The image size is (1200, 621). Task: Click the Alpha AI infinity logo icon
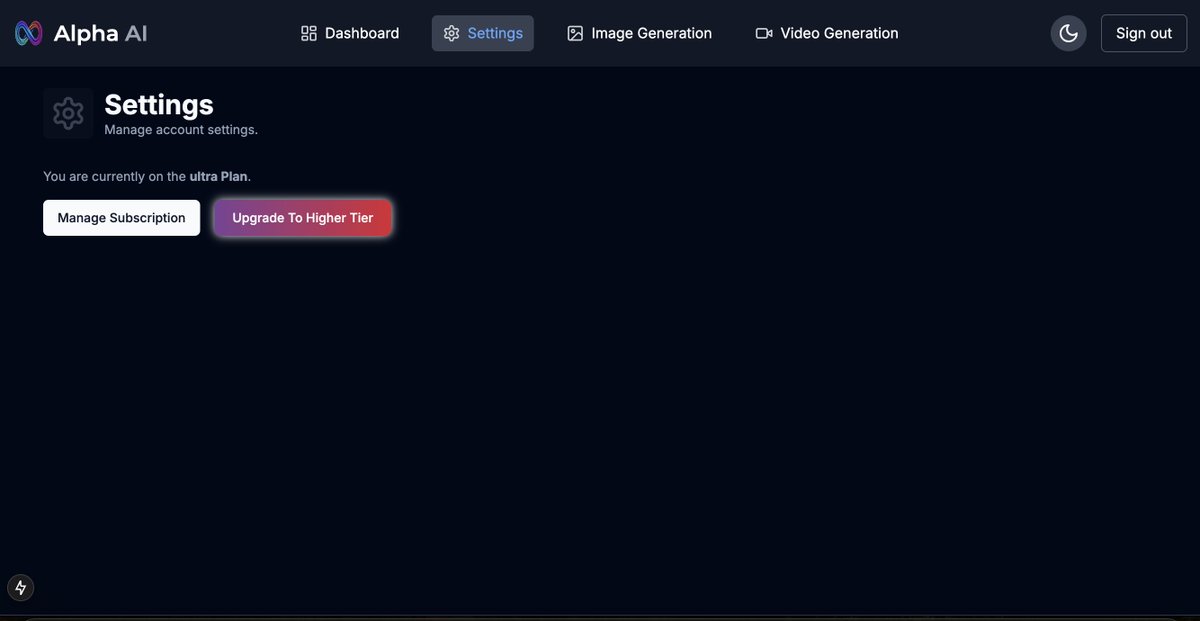click(29, 33)
